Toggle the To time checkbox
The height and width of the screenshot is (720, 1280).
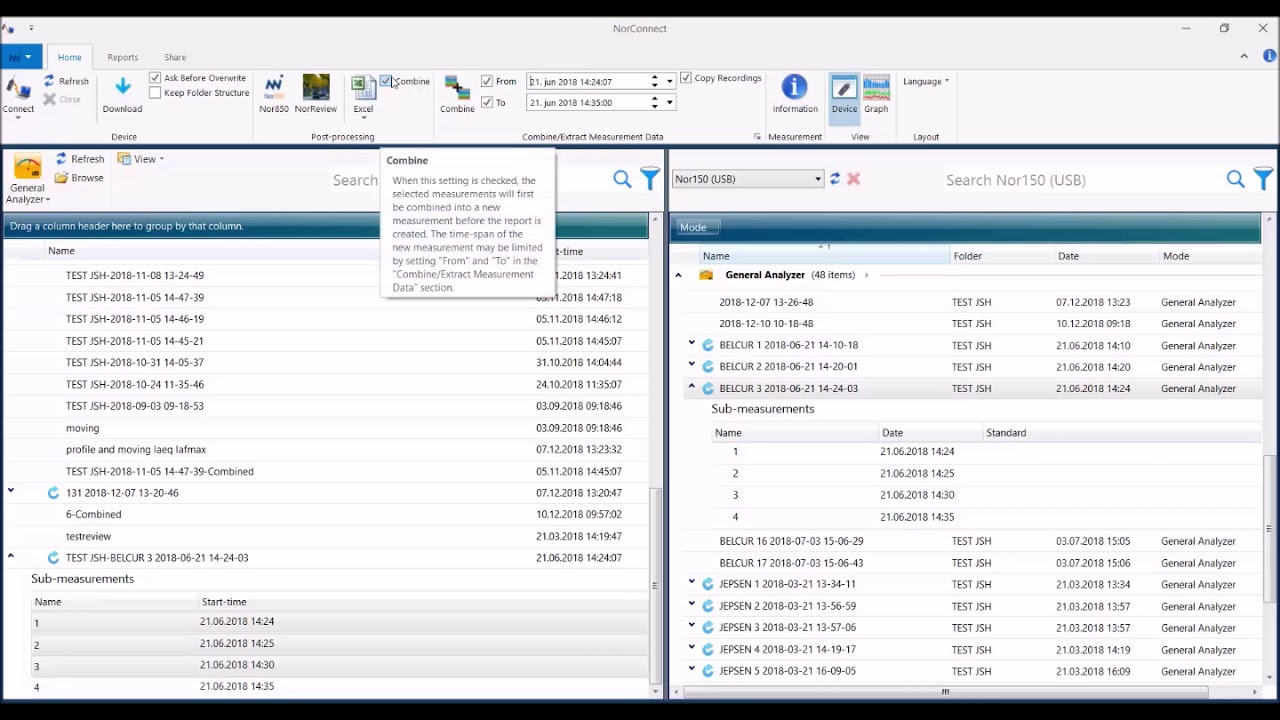487,102
